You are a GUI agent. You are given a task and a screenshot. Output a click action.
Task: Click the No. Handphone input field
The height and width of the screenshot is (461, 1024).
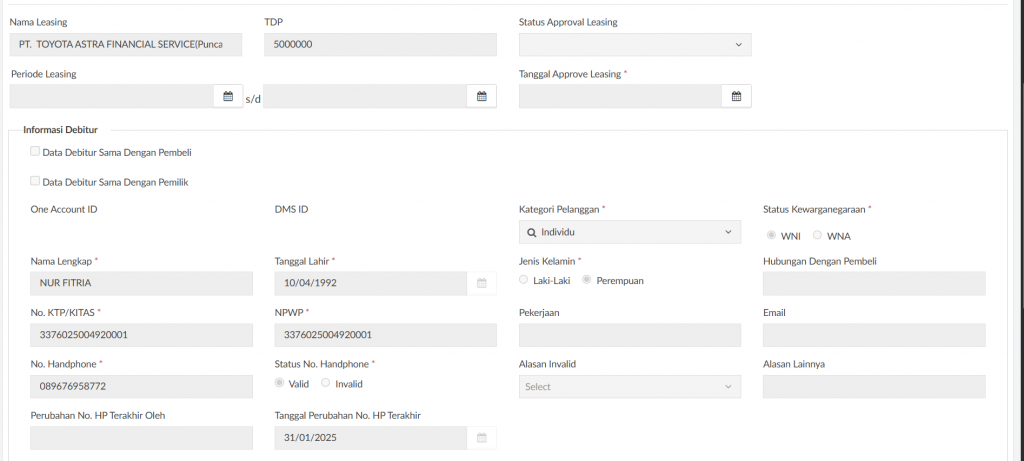141,387
